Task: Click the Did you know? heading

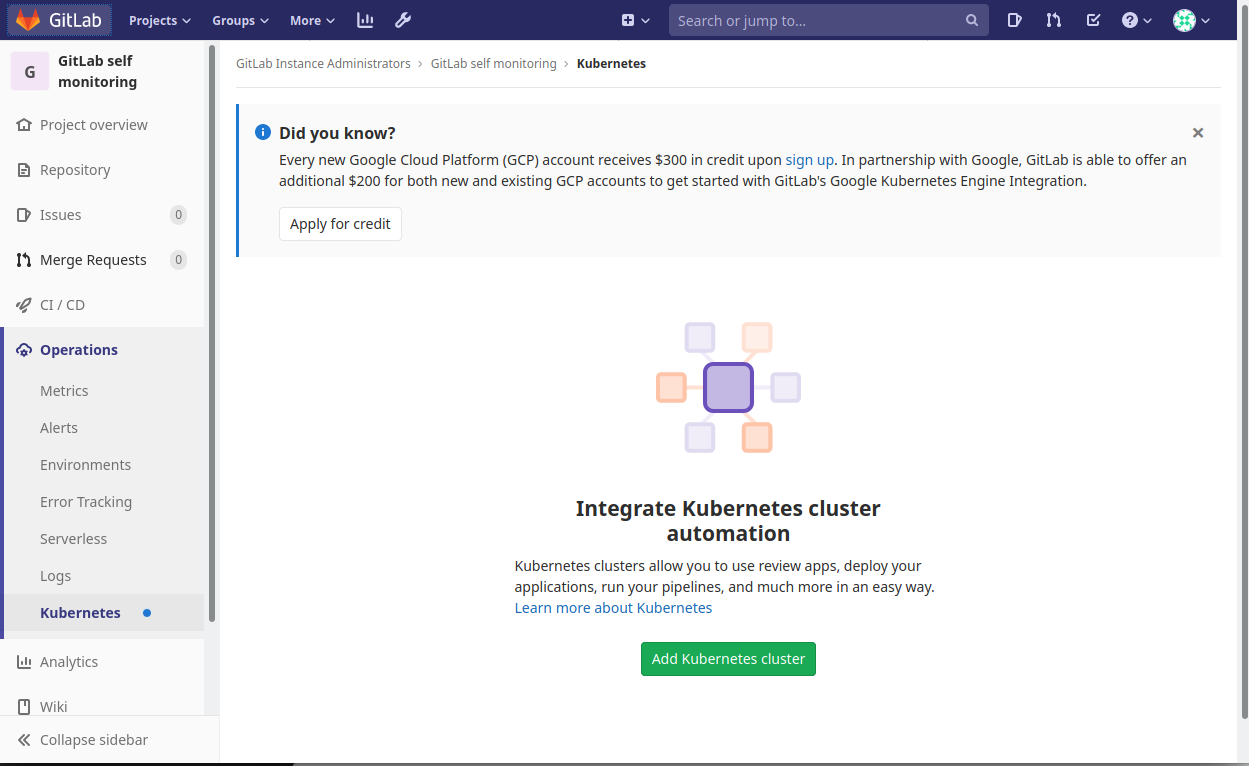Action: pyautogui.click(x=337, y=133)
